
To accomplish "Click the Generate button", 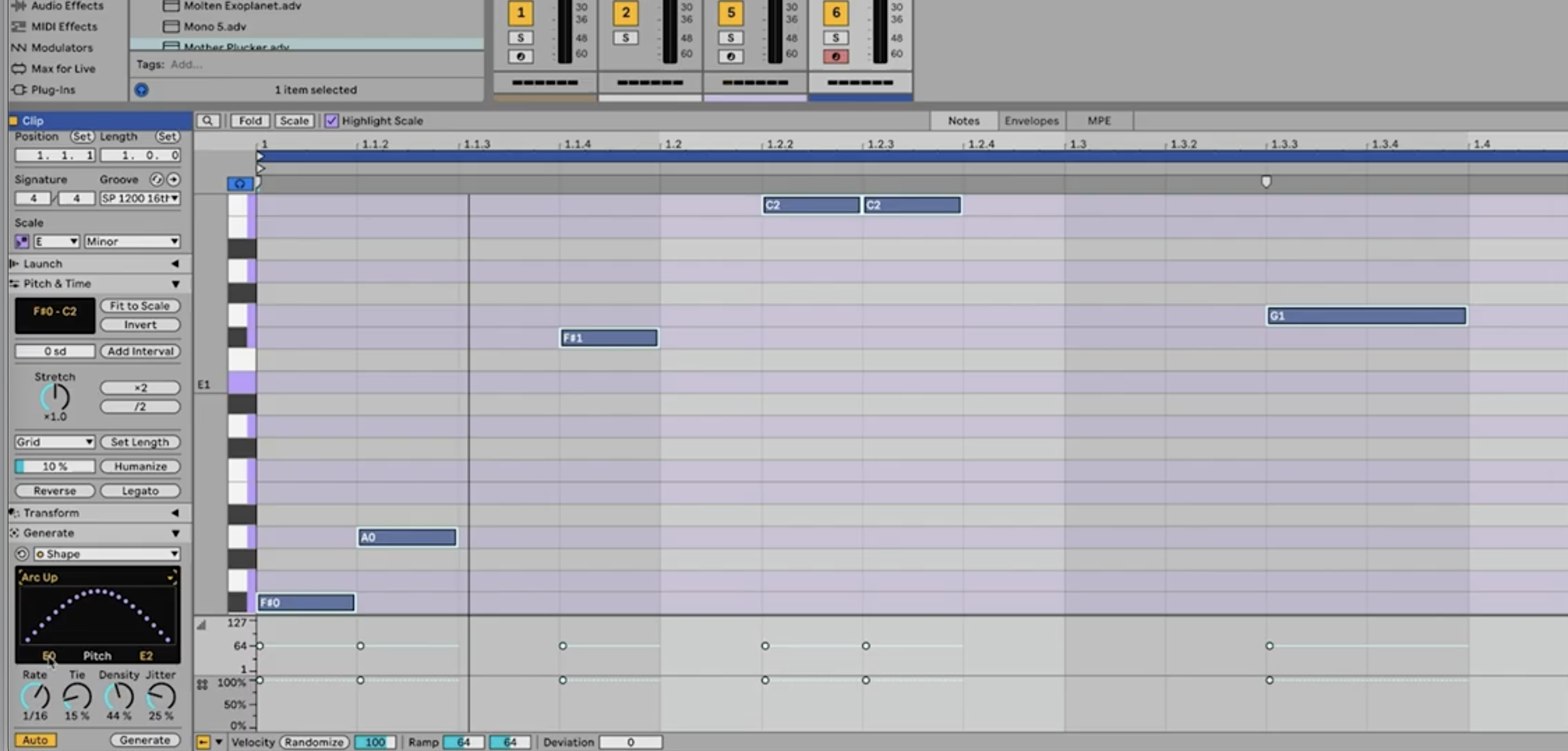I will pos(145,739).
